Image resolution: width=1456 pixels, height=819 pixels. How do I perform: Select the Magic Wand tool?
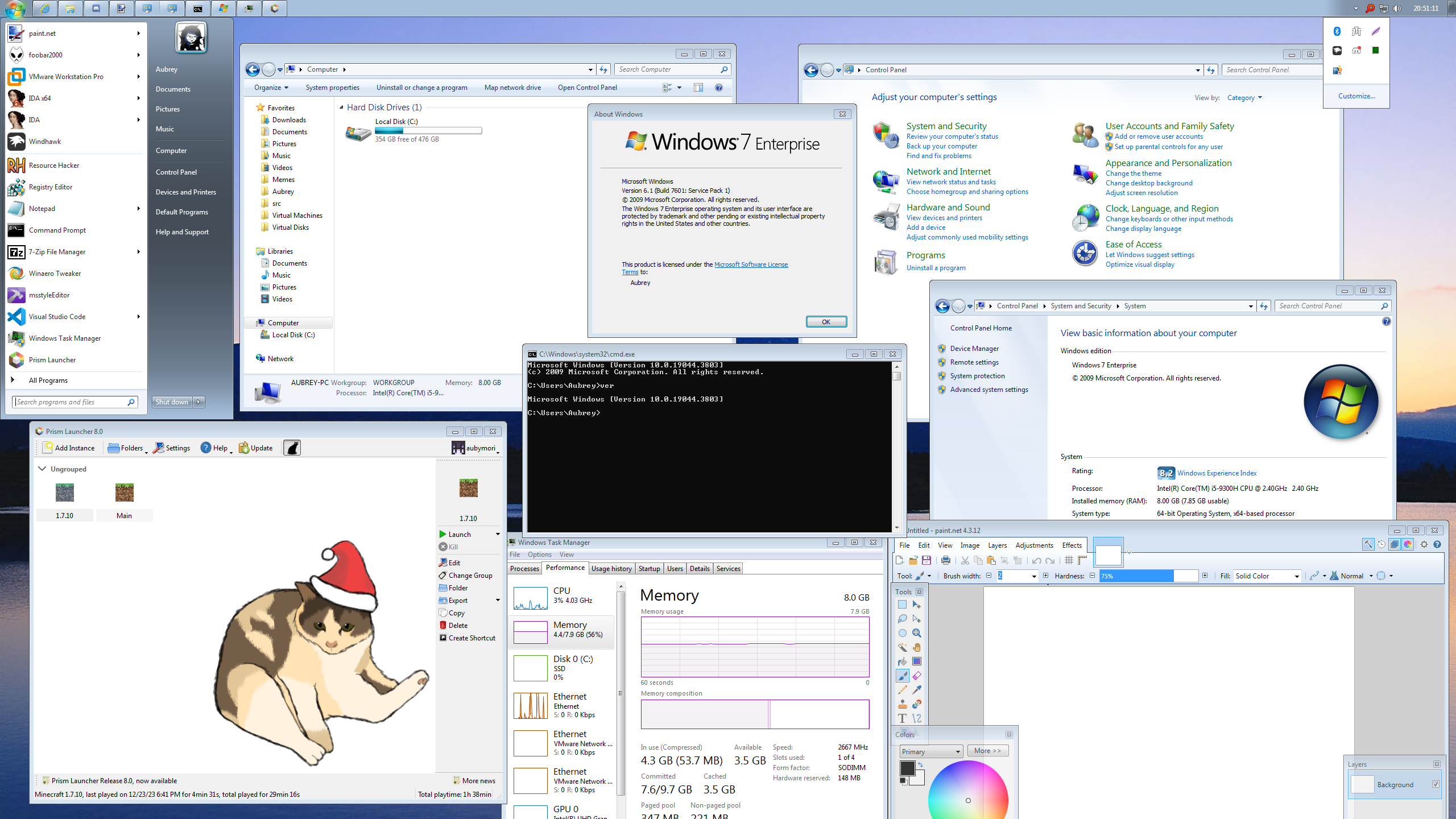[903, 647]
